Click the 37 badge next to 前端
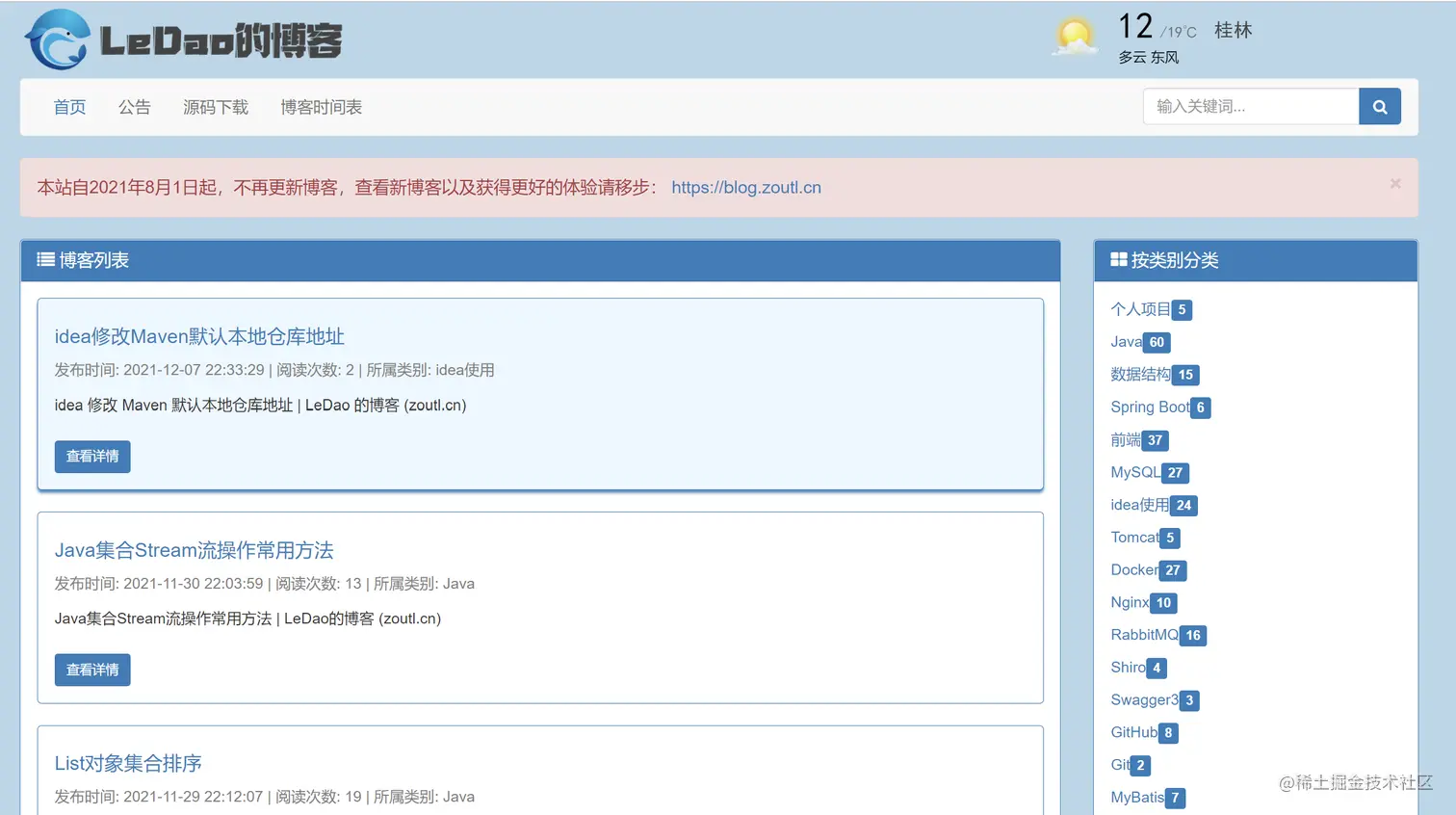 1155,440
